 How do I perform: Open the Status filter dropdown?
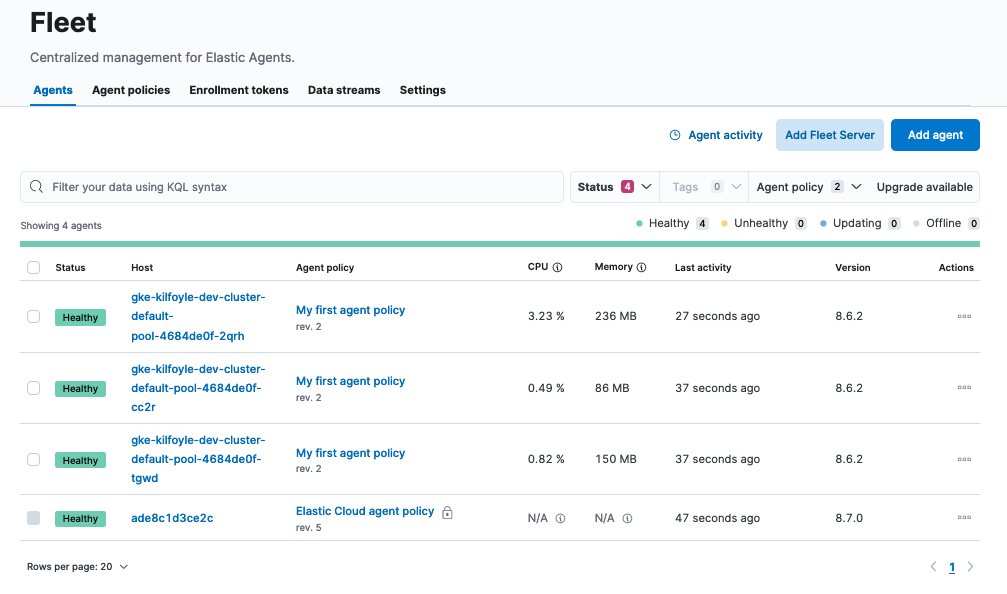coord(613,186)
